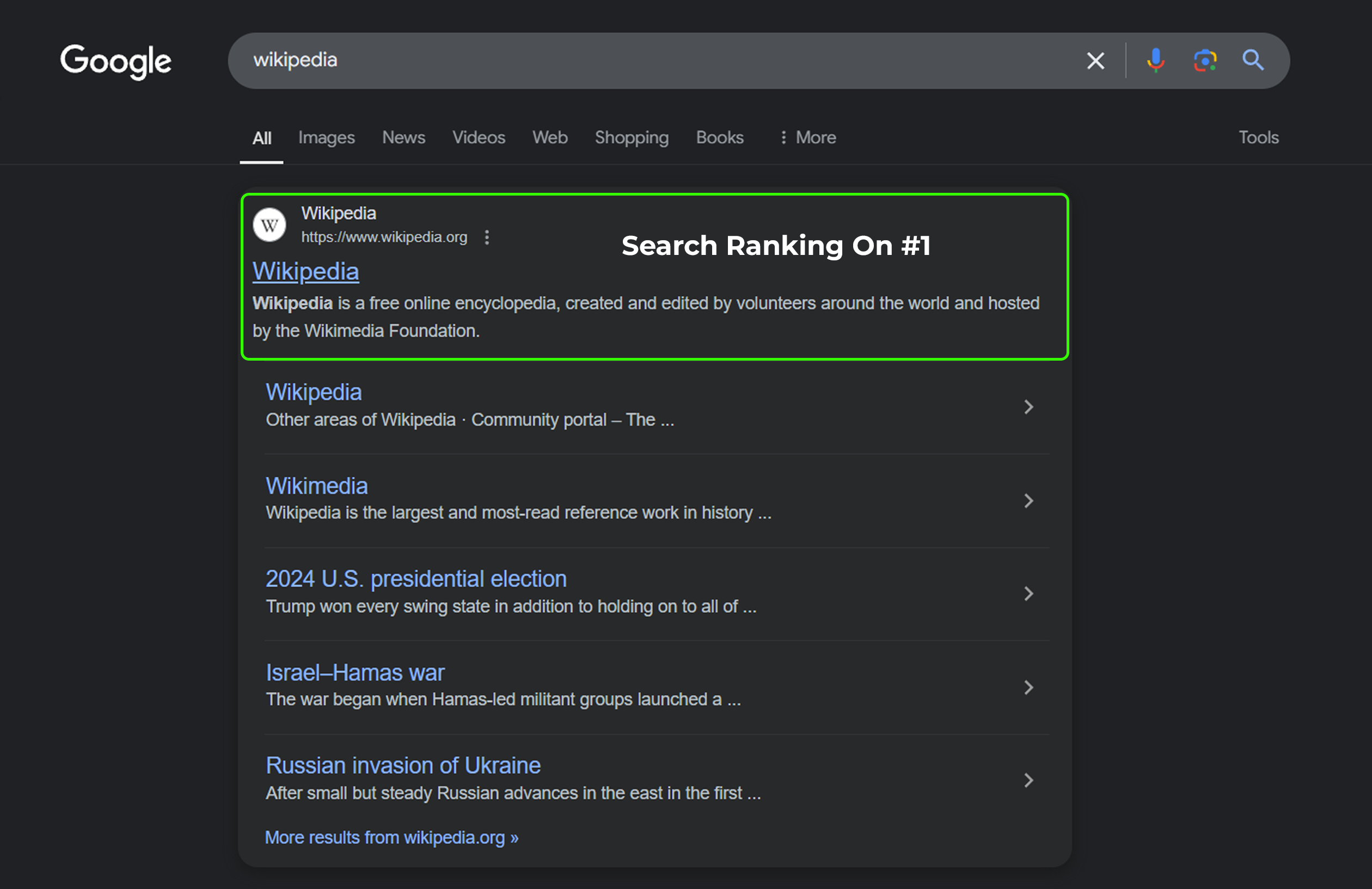Screen dimensions: 1372x889
Task: Open Google Lens image search
Action: (x=1205, y=60)
